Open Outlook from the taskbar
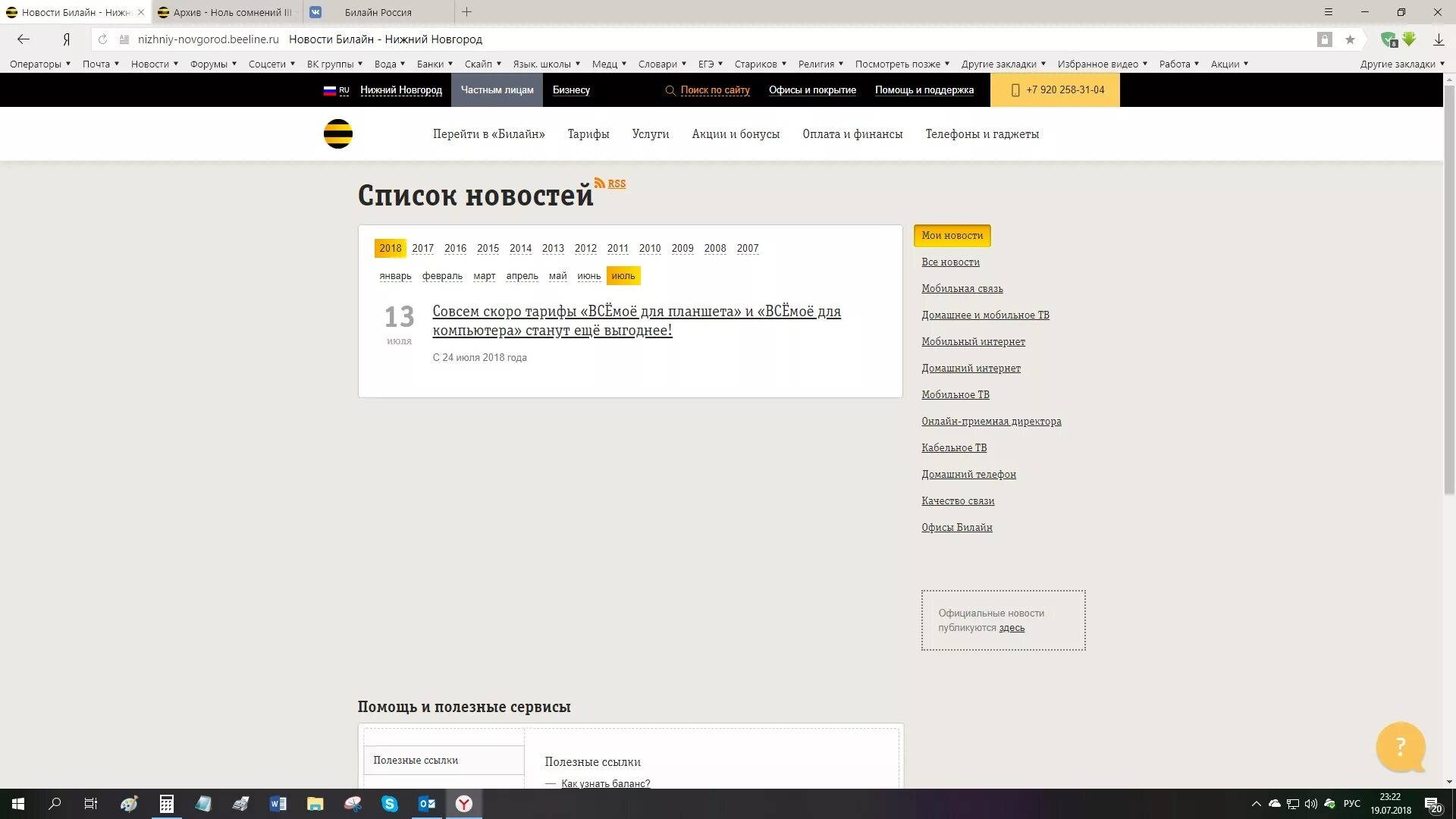 (x=426, y=804)
